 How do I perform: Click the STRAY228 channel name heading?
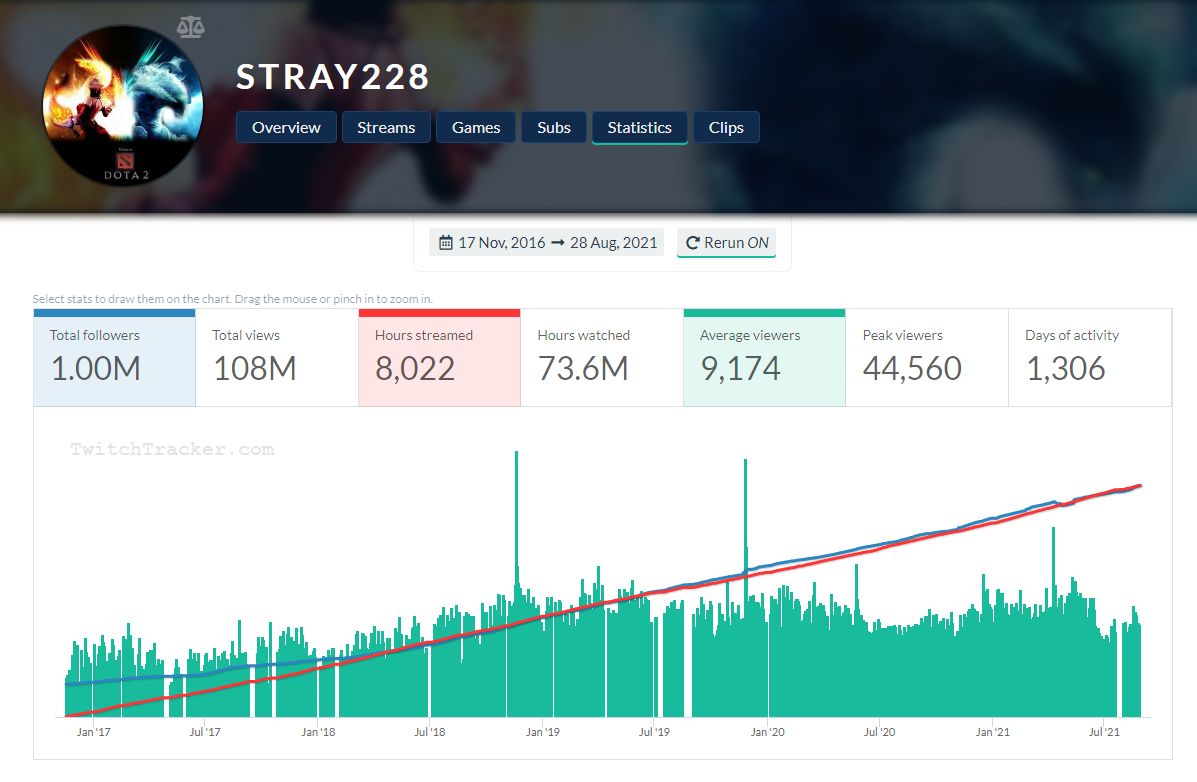(x=333, y=77)
